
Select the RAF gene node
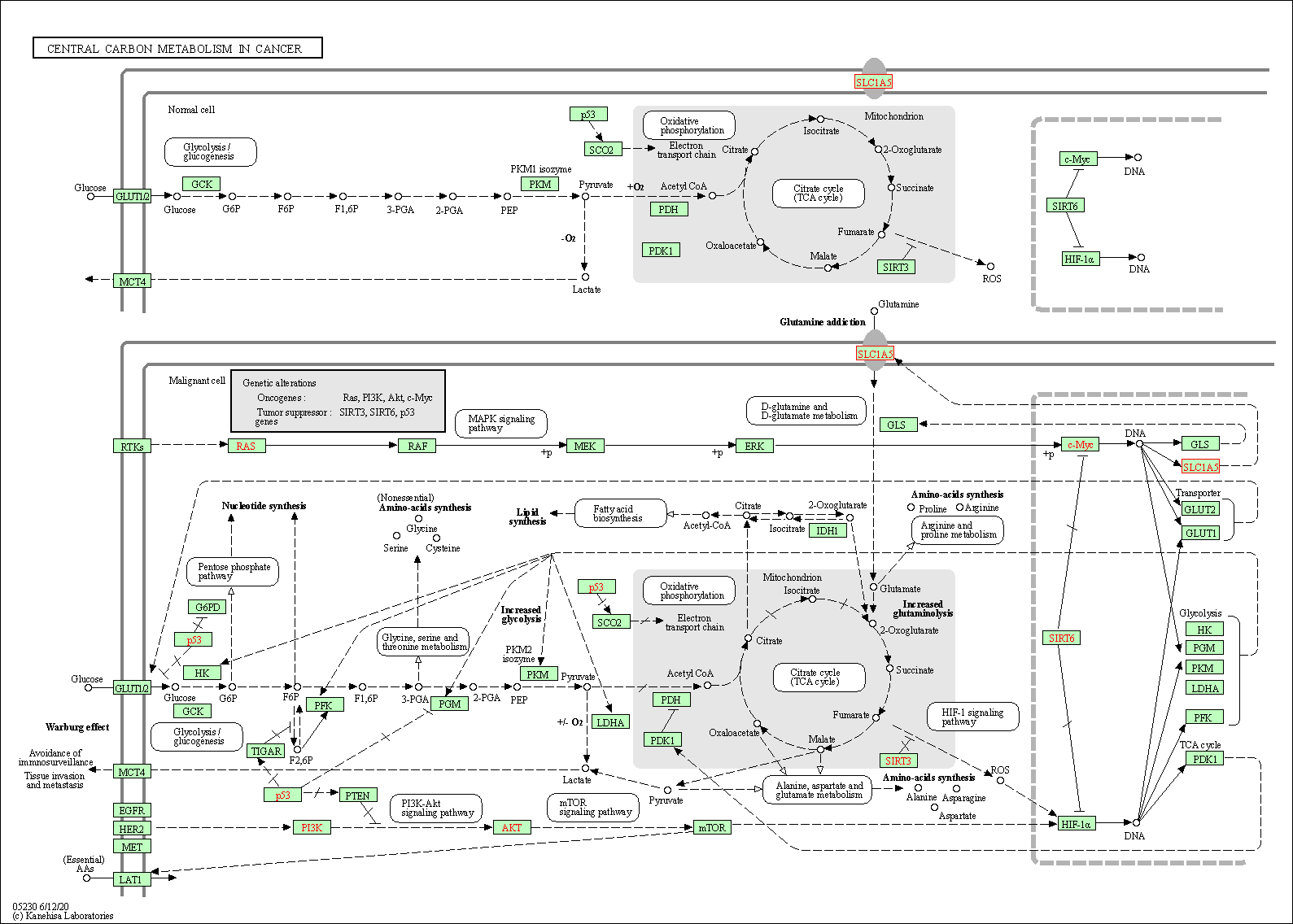click(417, 446)
